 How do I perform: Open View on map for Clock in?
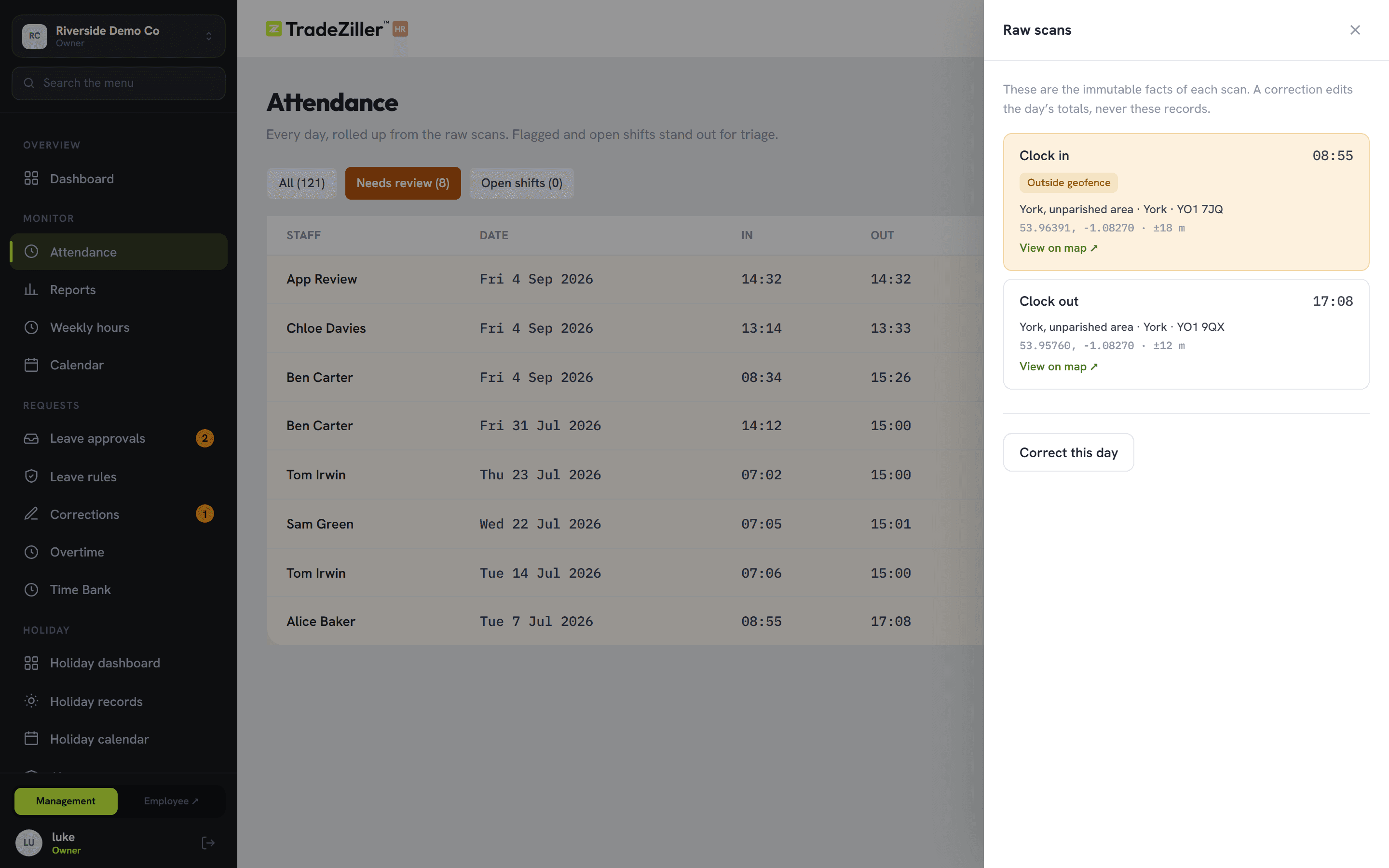coord(1059,248)
